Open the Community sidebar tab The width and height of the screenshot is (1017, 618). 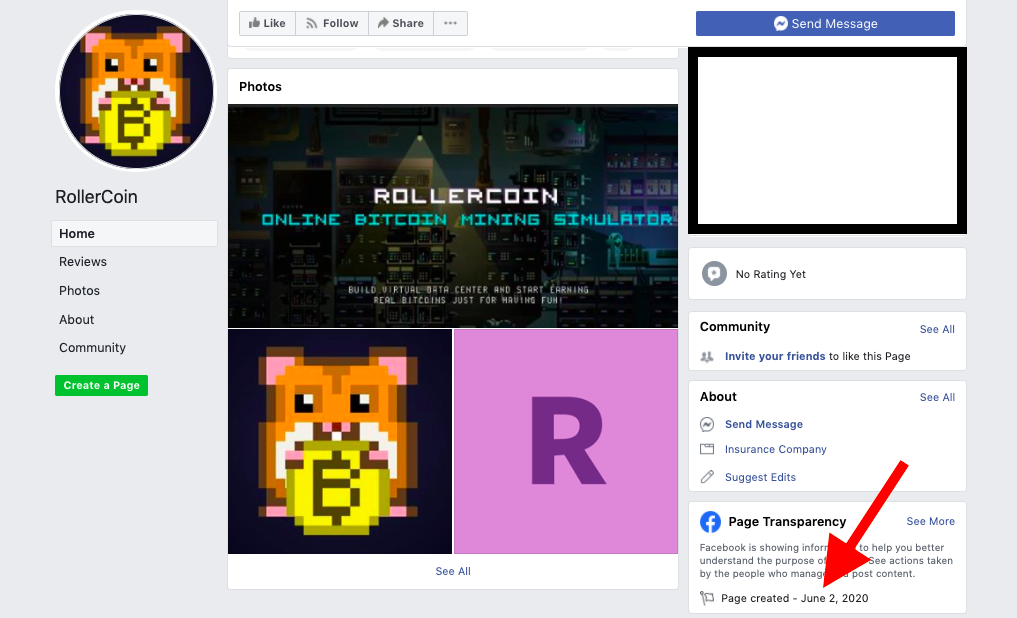[x=92, y=348]
